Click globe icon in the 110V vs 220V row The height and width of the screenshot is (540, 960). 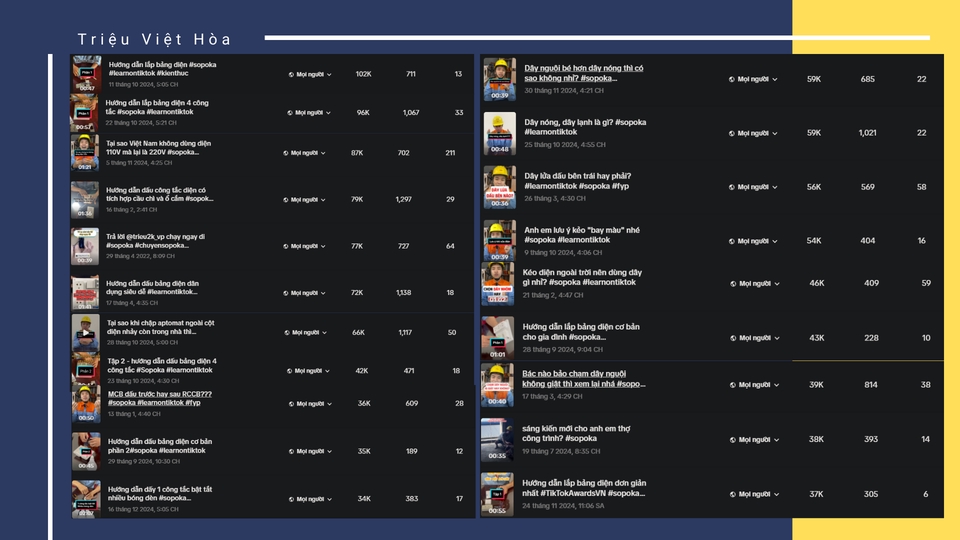[286, 153]
